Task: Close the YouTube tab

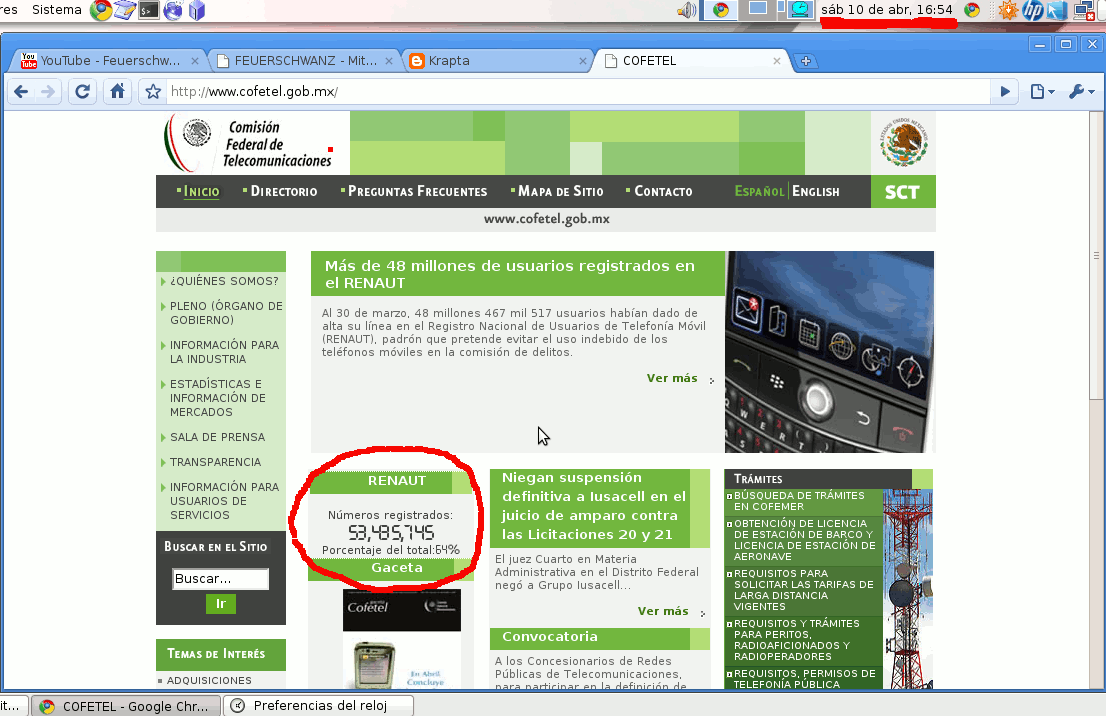Action: point(195,61)
